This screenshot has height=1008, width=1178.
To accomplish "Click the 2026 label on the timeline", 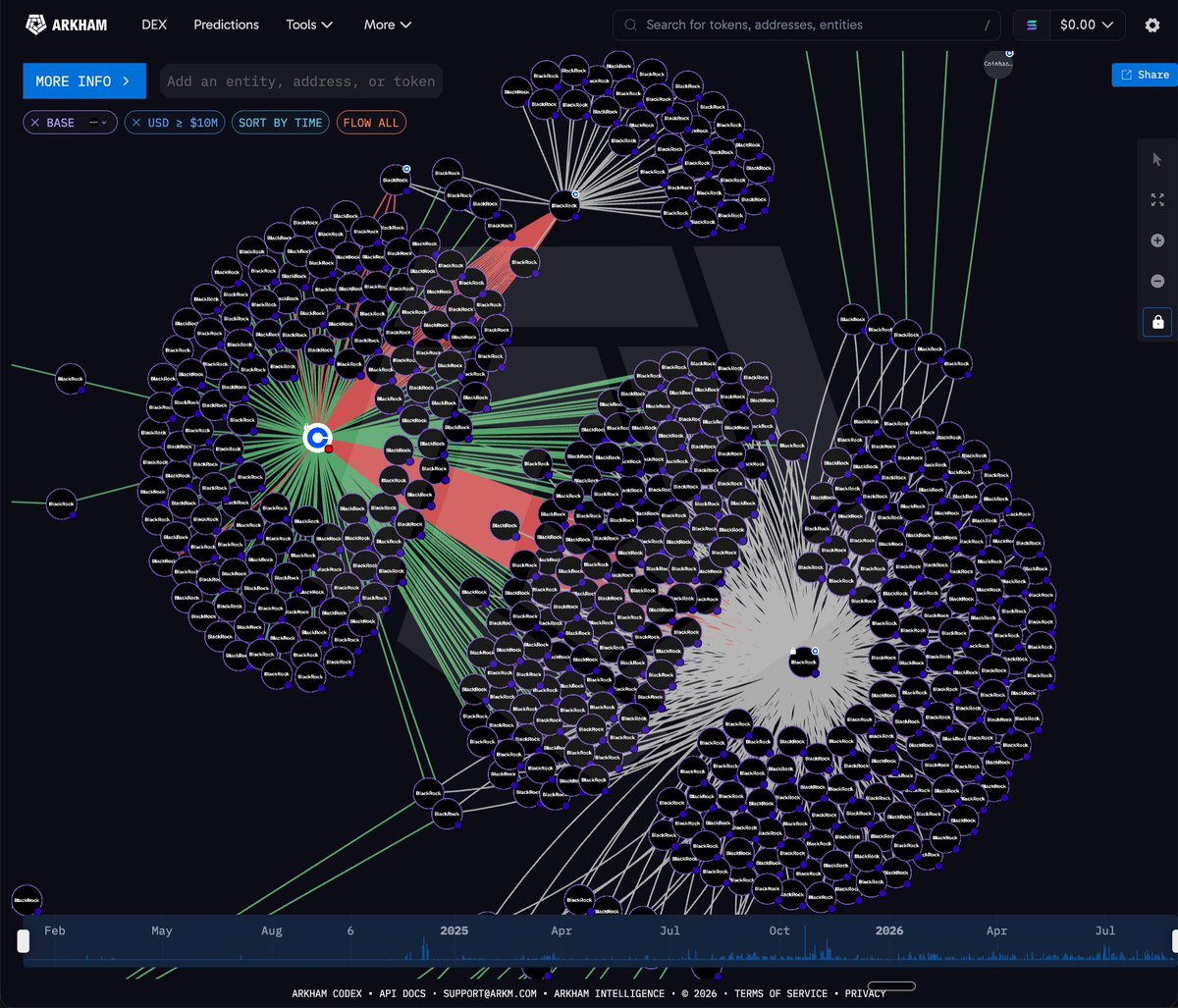I will tap(889, 930).
